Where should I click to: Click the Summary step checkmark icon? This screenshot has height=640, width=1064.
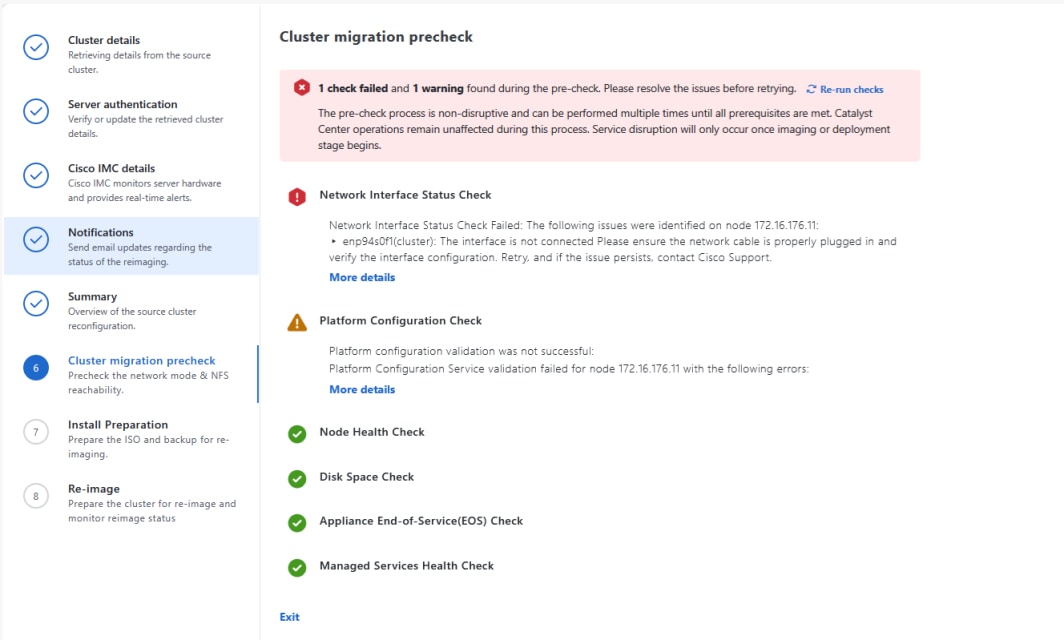click(x=36, y=303)
